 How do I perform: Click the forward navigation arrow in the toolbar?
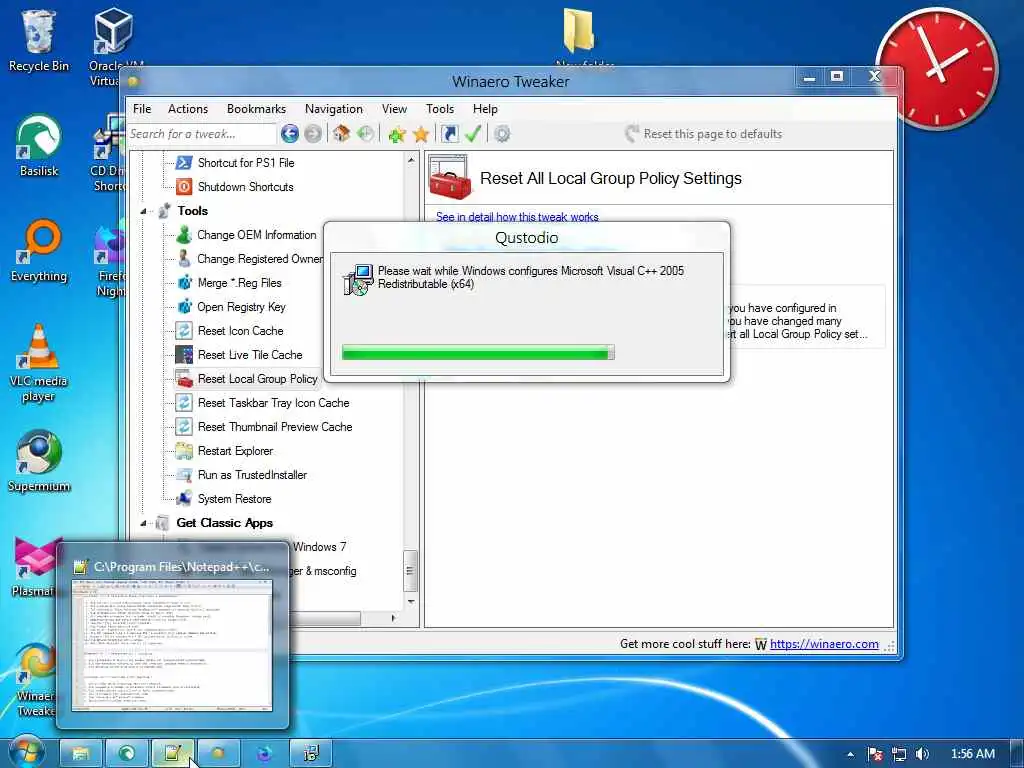pos(313,134)
